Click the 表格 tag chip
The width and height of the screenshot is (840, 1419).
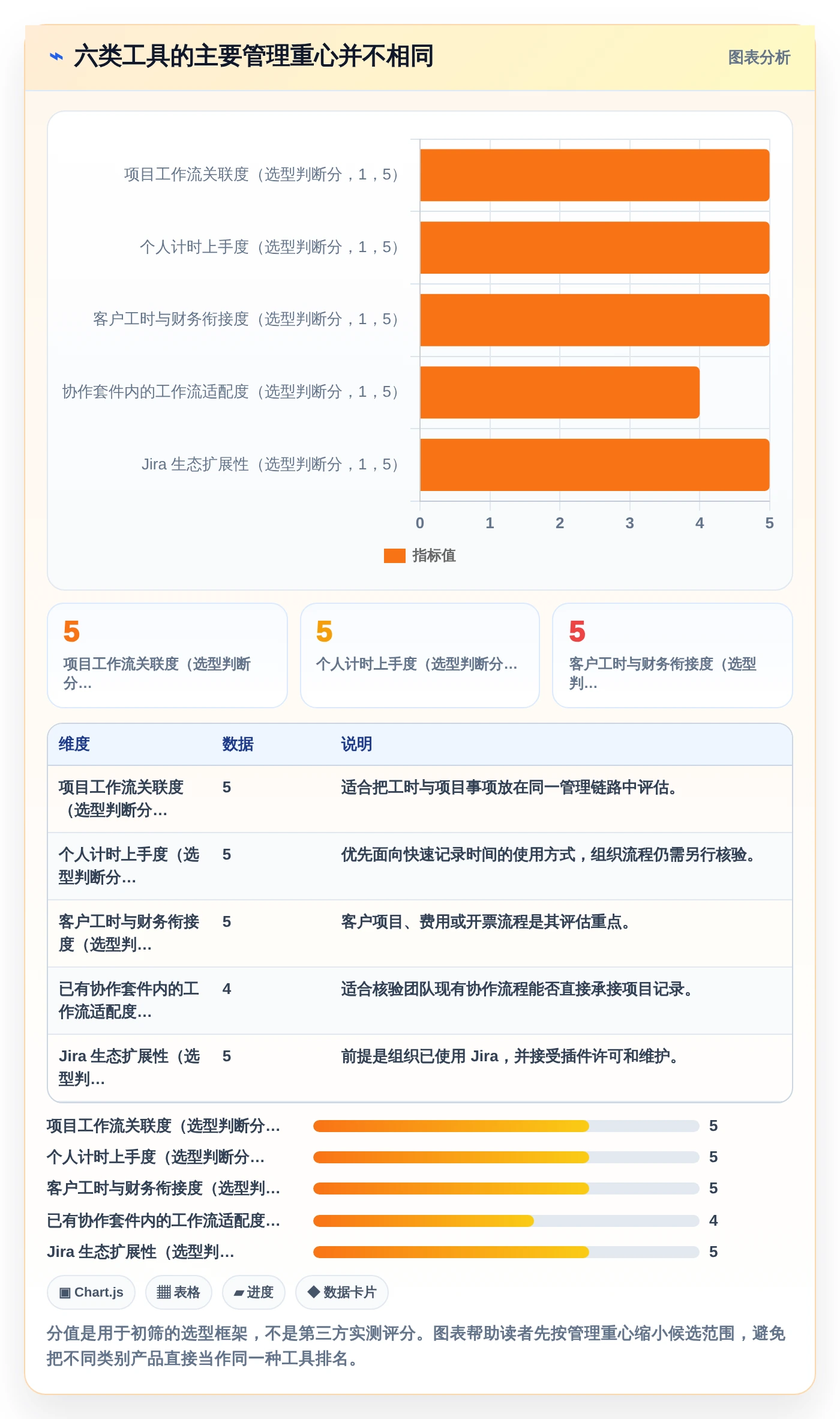pos(179,1292)
